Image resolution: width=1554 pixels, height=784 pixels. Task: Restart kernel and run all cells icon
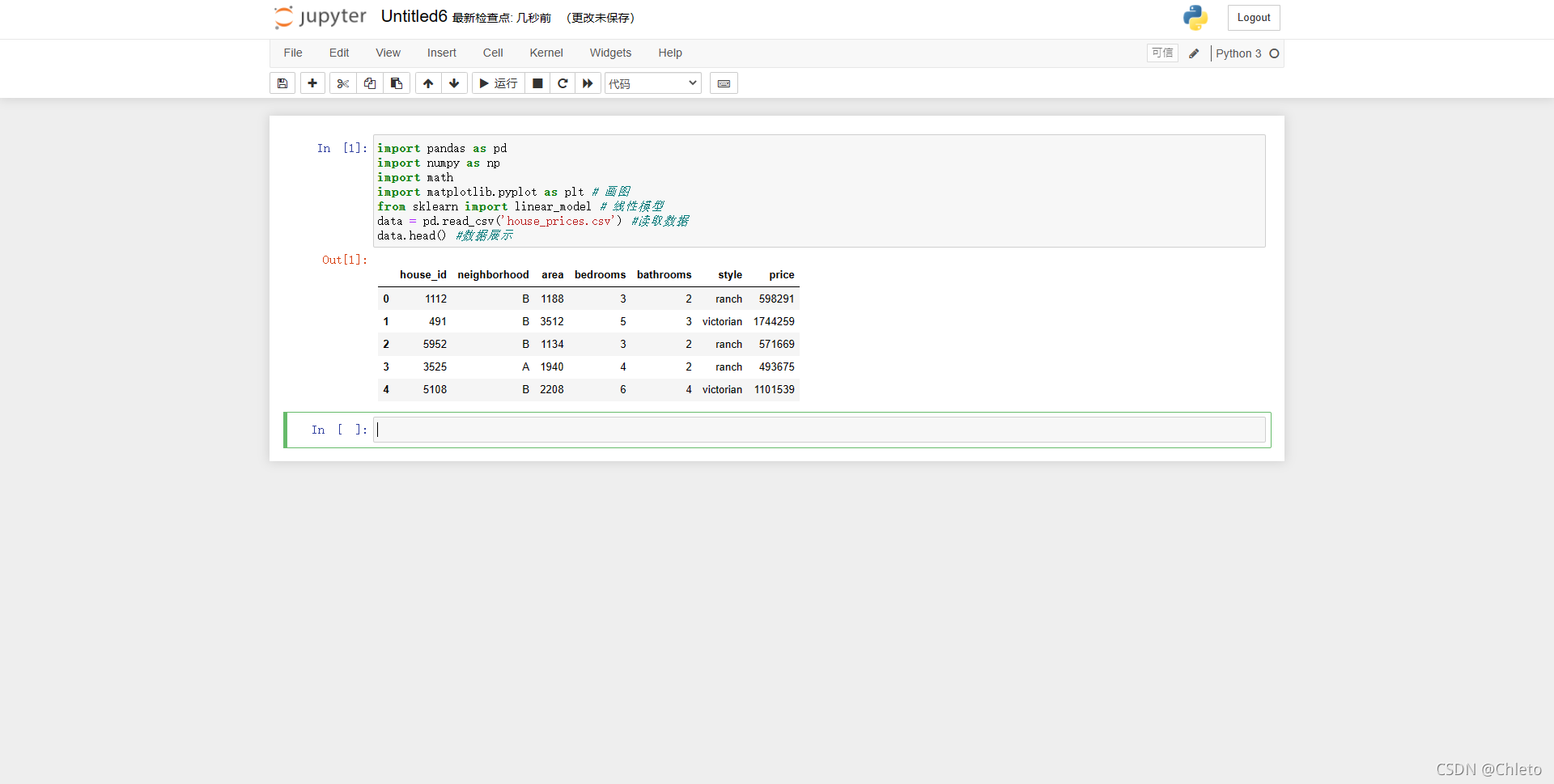coord(588,83)
